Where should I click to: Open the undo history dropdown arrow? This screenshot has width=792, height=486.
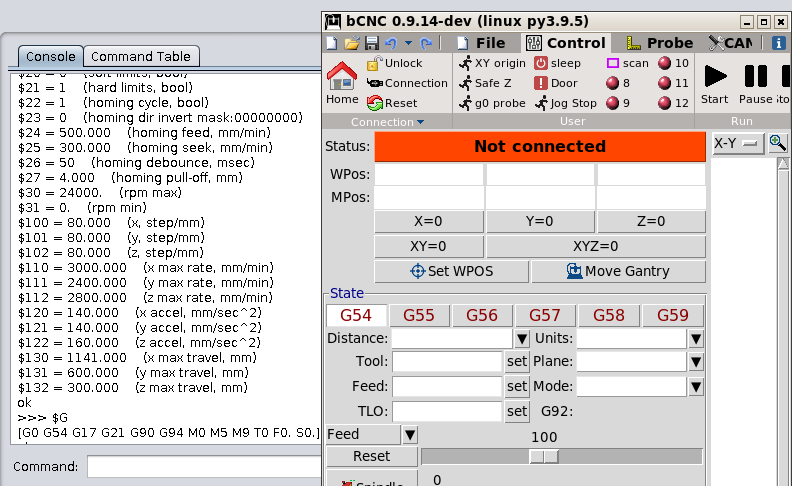coord(408,43)
